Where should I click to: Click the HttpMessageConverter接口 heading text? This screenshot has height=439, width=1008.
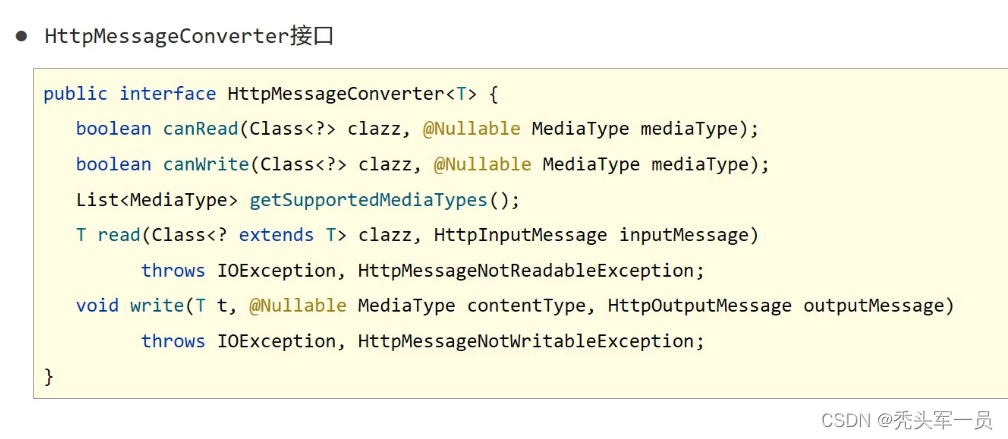[x=189, y=37]
